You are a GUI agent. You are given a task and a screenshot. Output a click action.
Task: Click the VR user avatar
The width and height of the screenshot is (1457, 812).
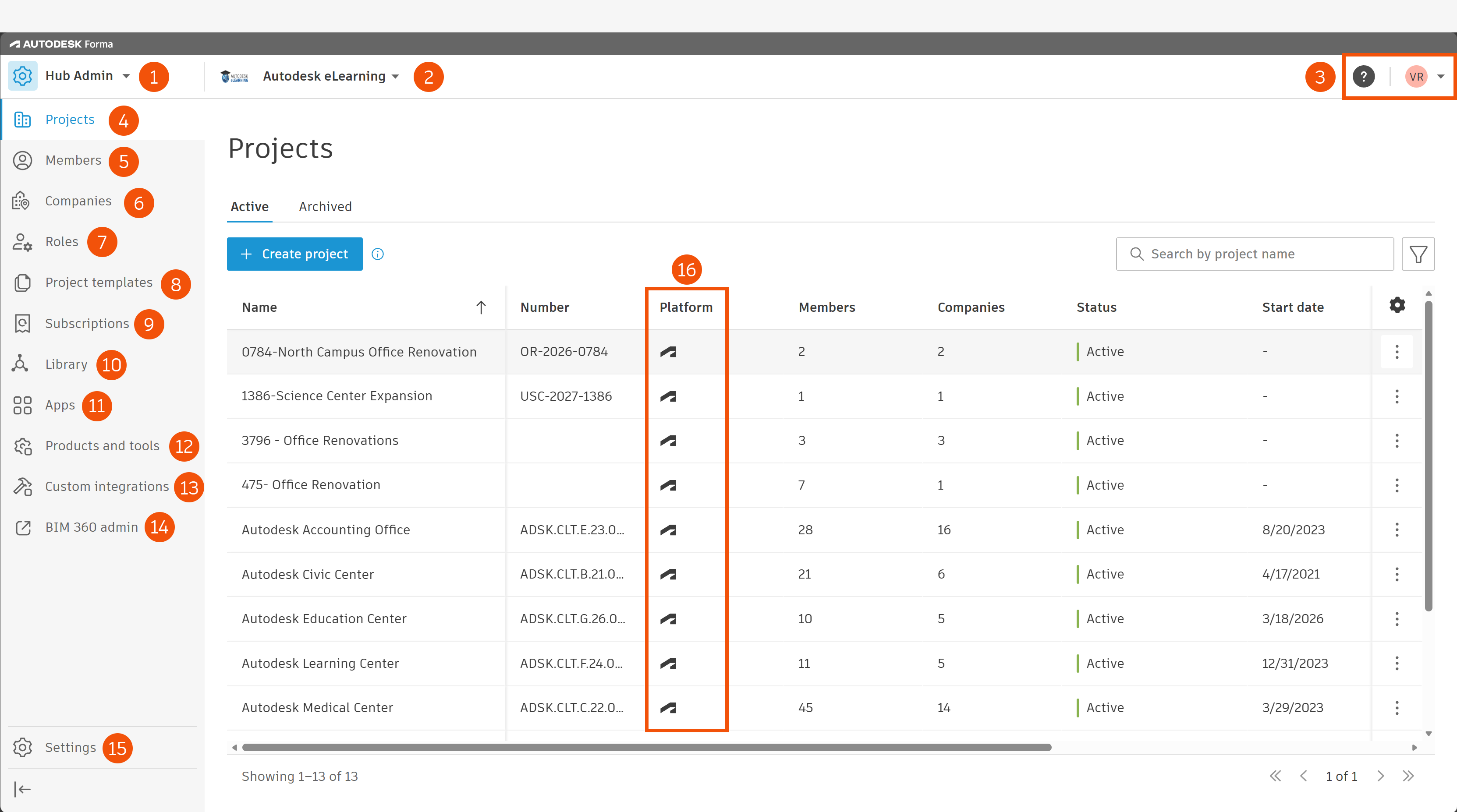[x=1416, y=76]
